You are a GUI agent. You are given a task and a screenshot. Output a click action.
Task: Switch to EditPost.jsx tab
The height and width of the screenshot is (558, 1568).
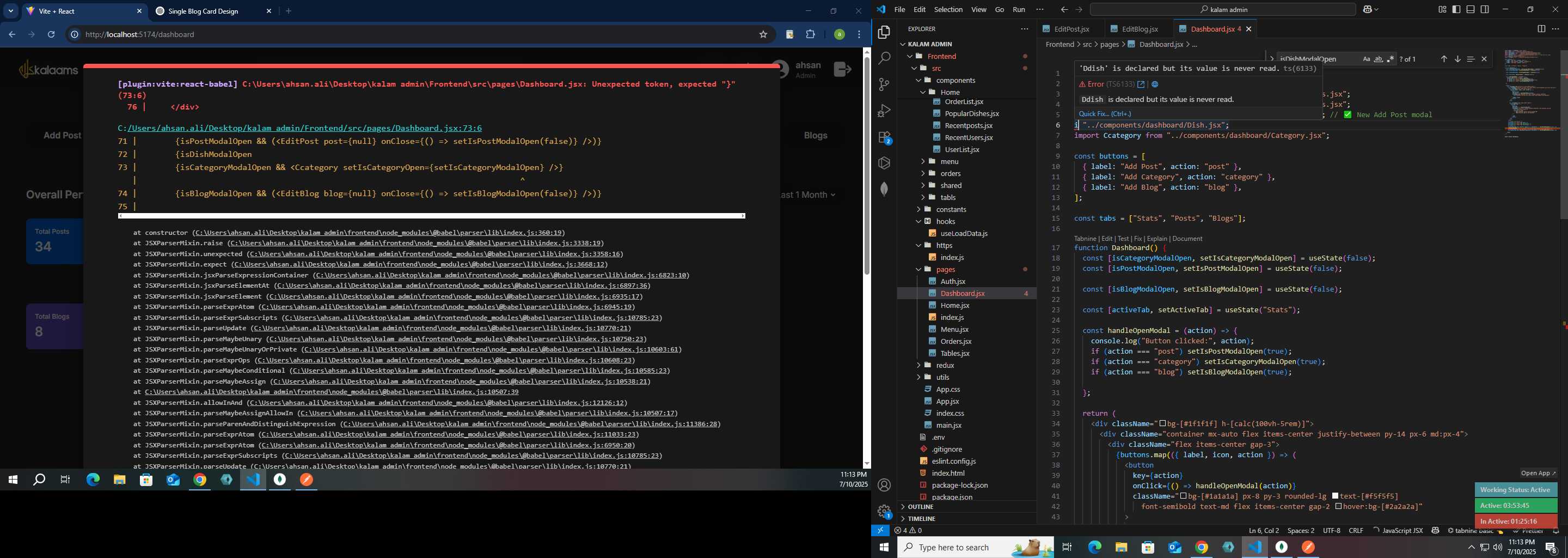(x=1071, y=29)
